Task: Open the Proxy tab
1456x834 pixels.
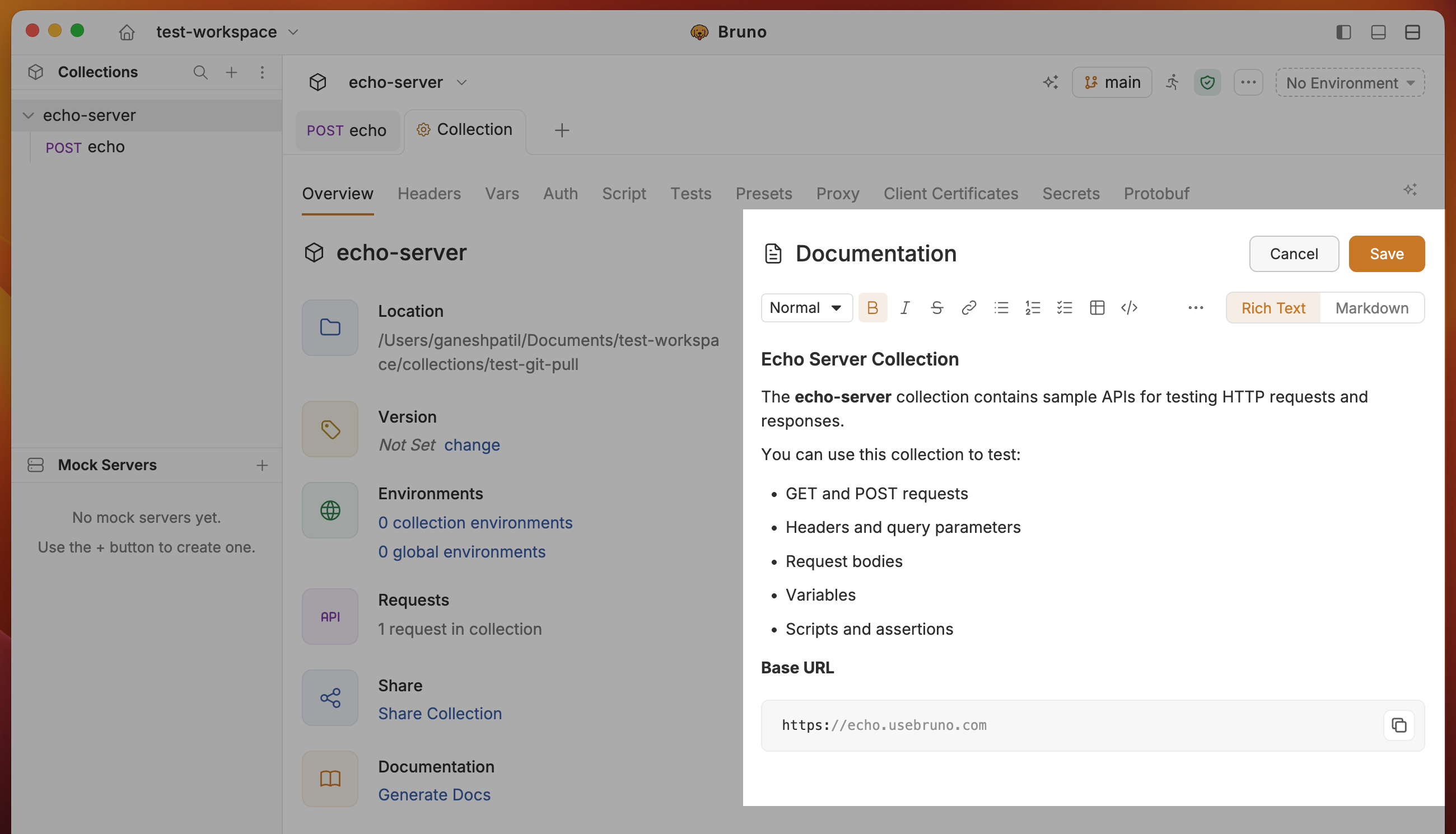Action: pyautogui.click(x=838, y=194)
